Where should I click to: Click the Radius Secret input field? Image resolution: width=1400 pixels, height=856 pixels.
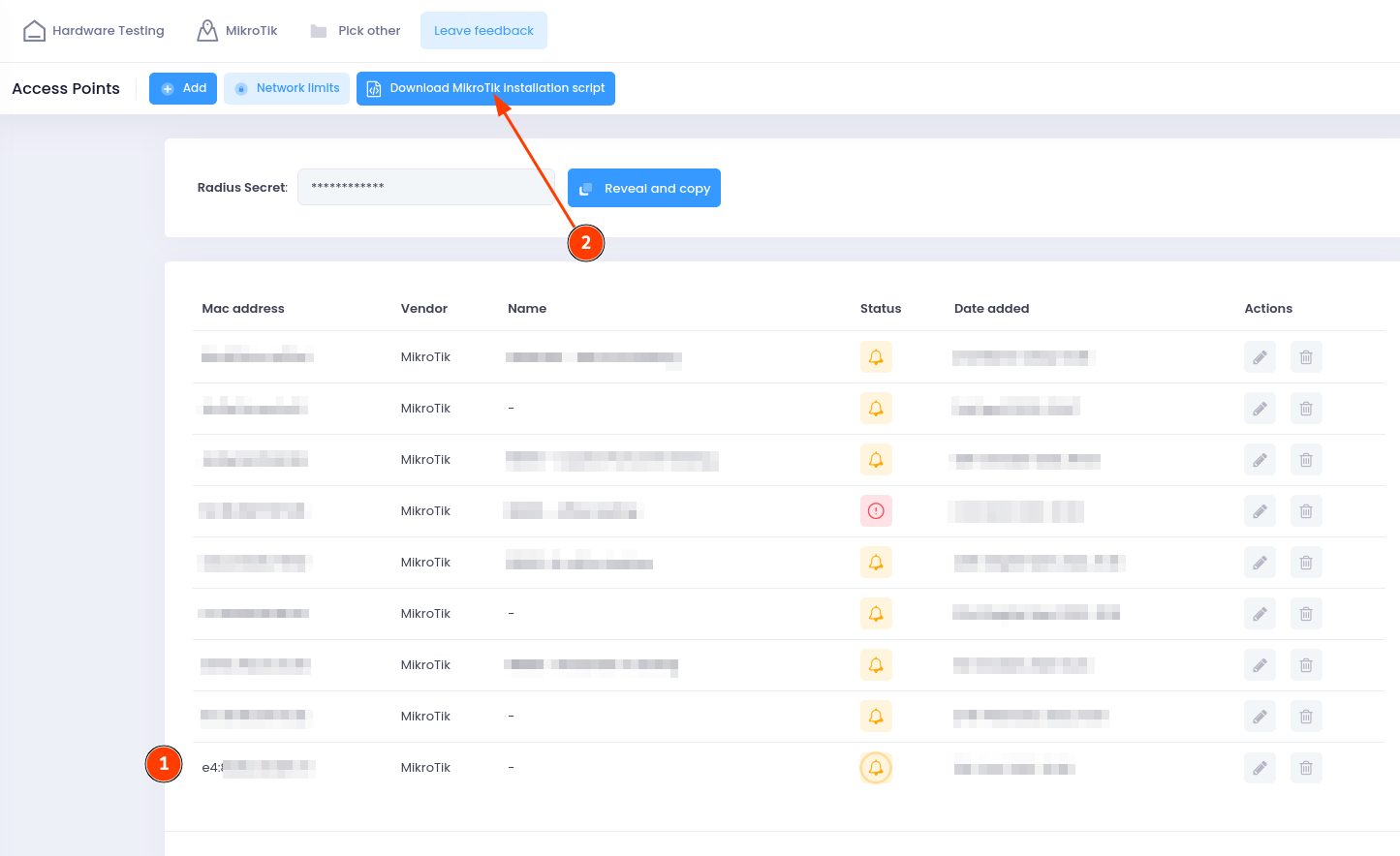point(424,187)
